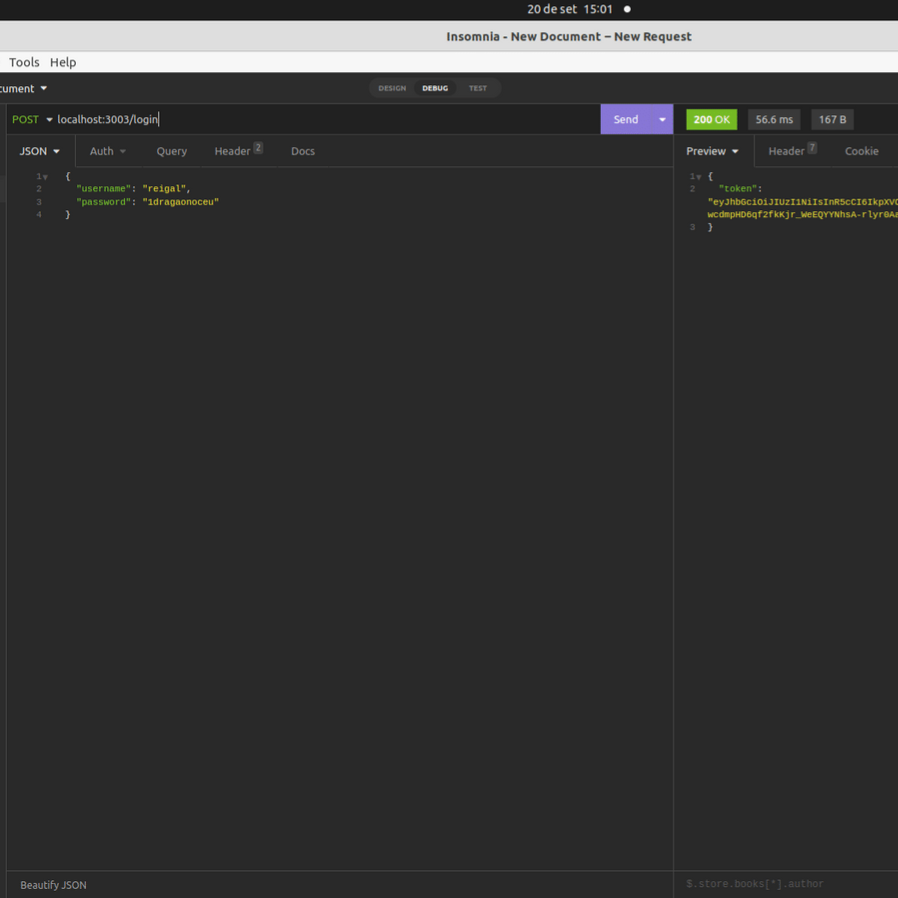This screenshot has height=898, width=898.
Task: Click the 56.6 ms response time badge
Action: [x=774, y=120]
